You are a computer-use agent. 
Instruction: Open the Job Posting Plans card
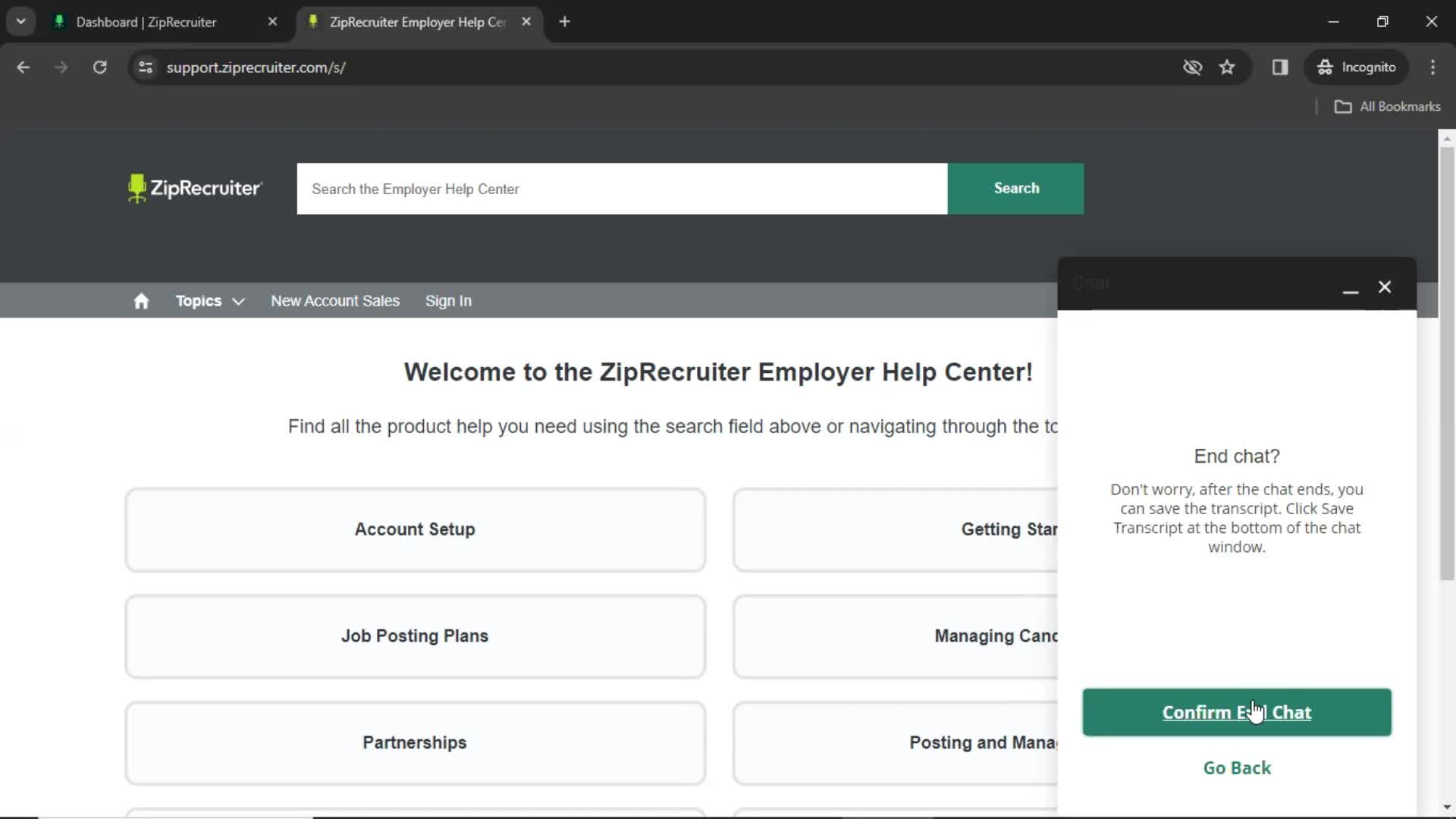coord(415,637)
